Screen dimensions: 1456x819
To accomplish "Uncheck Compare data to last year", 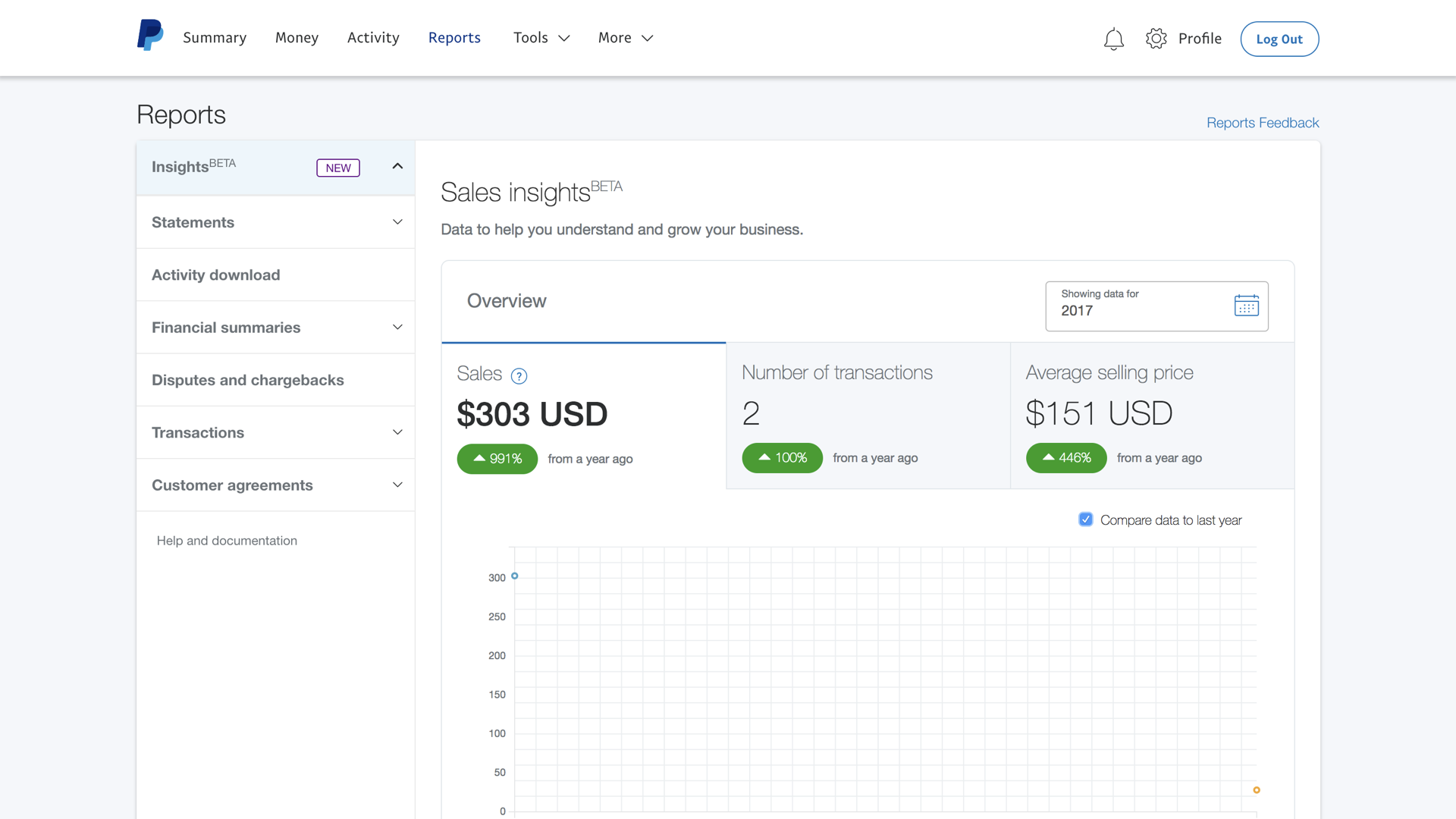I will 1085,519.
